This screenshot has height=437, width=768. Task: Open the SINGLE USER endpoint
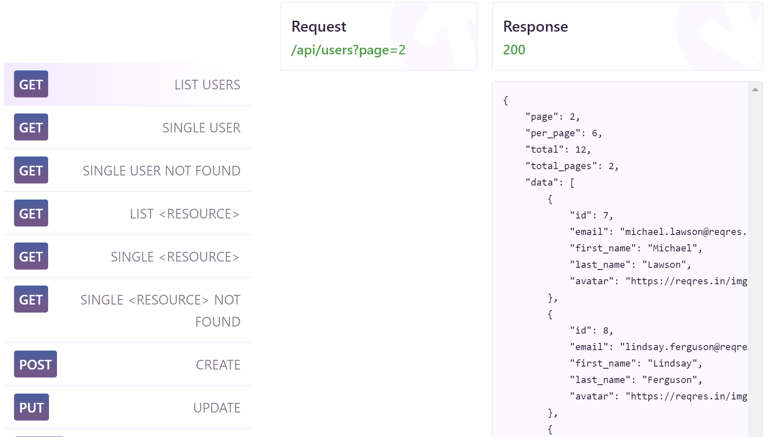coord(127,127)
